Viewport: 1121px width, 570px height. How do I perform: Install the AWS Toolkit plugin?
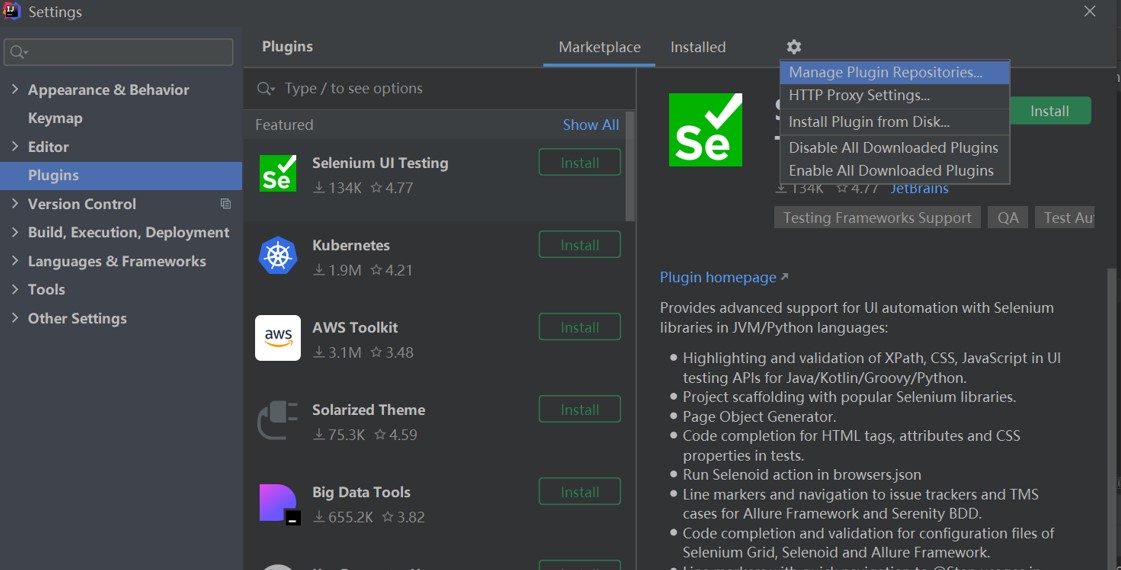[580, 327]
